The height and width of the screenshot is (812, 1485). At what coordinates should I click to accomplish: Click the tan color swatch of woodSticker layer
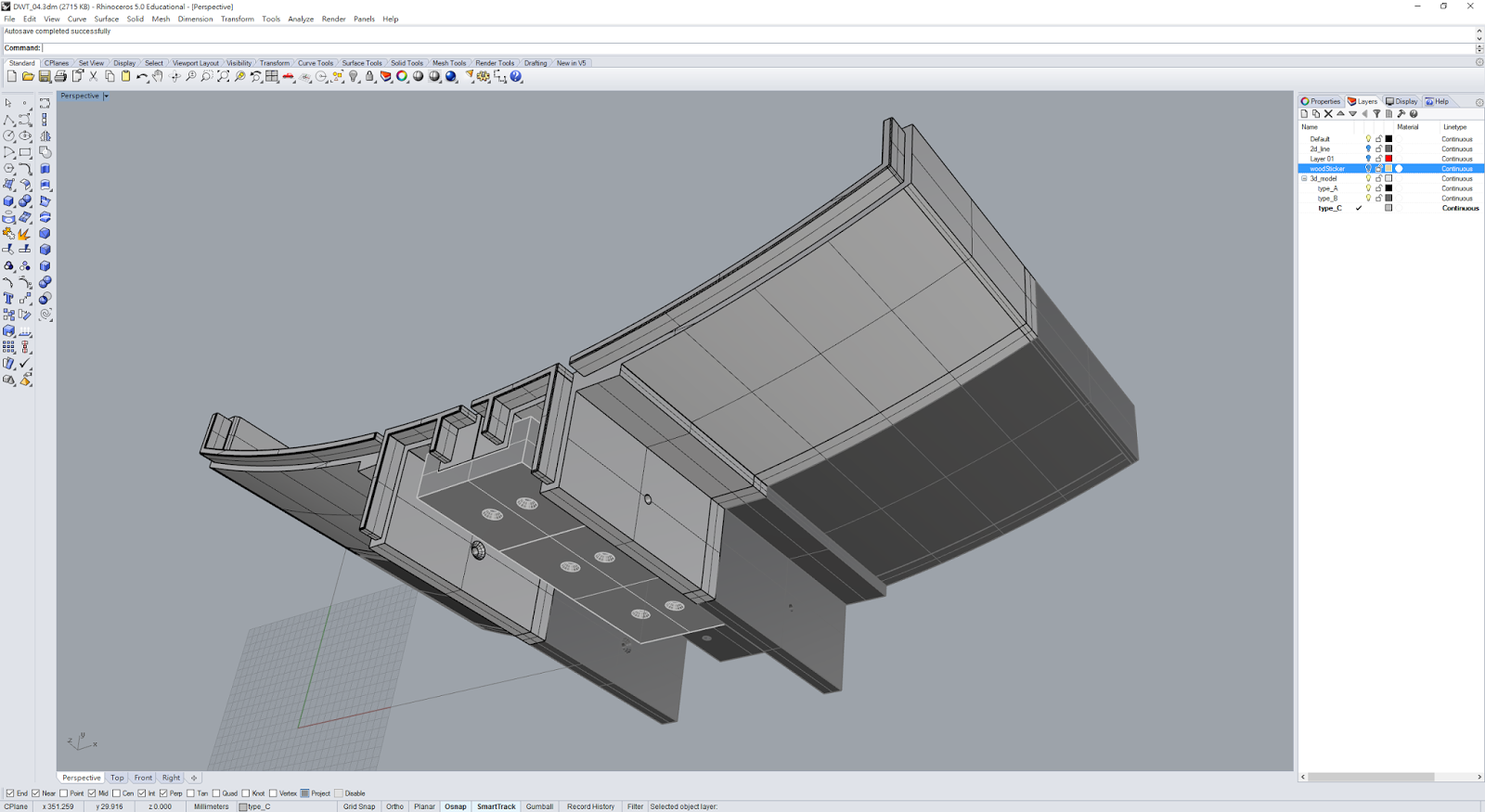[x=1388, y=169]
